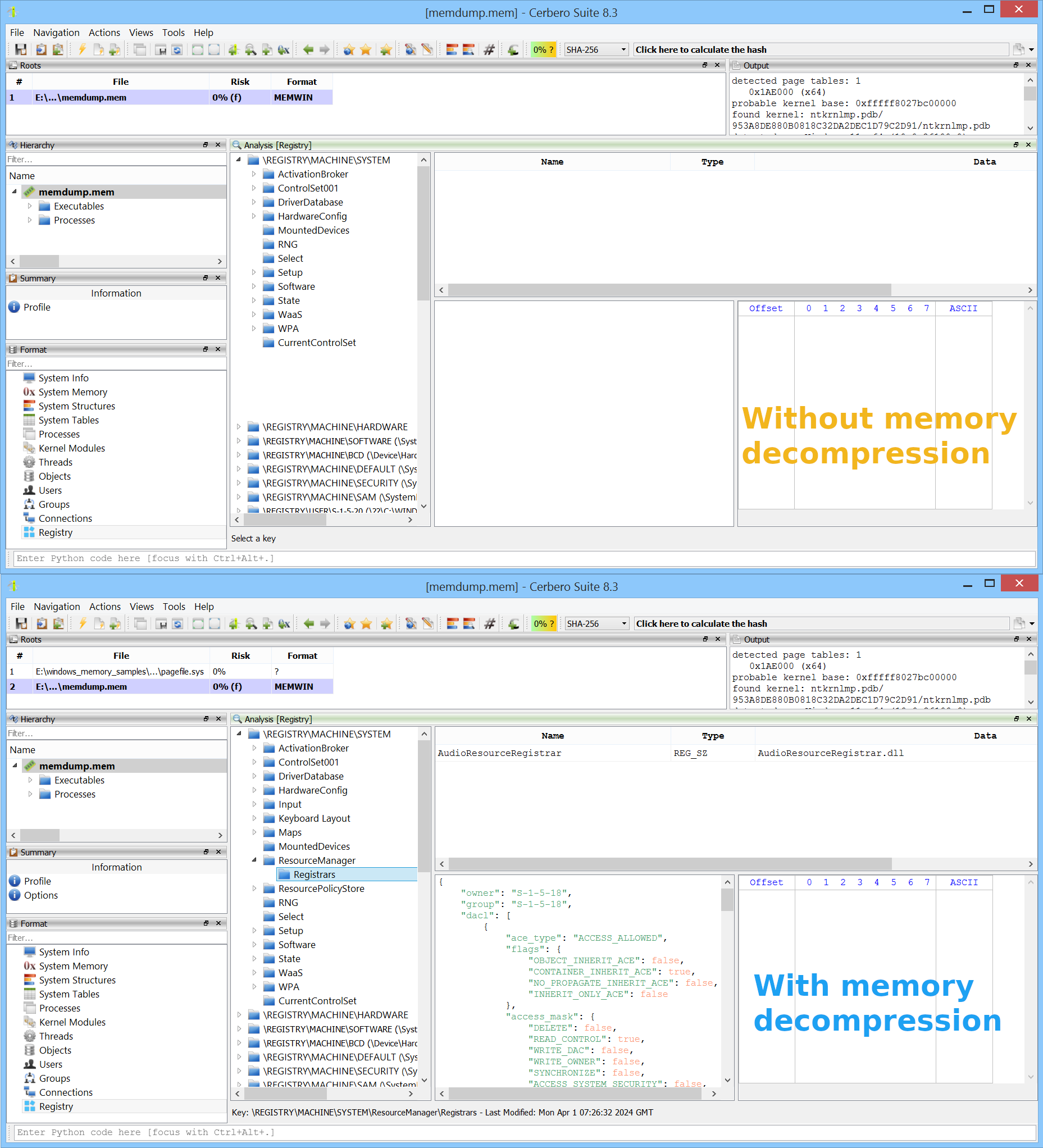This screenshot has width=1043, height=1148.
Task: Click Options in the bottom window Summary panel
Action: [40, 895]
